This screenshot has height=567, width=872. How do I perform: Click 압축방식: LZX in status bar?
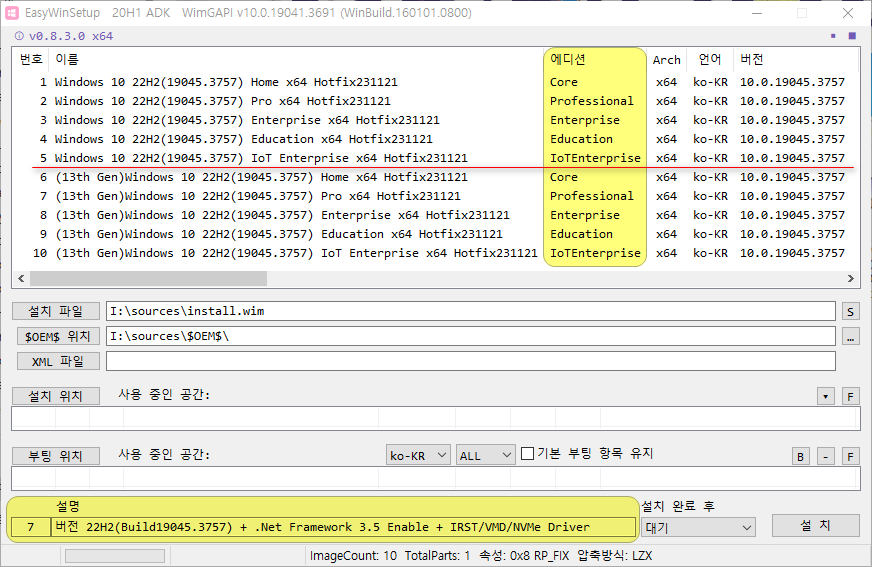tap(615, 556)
